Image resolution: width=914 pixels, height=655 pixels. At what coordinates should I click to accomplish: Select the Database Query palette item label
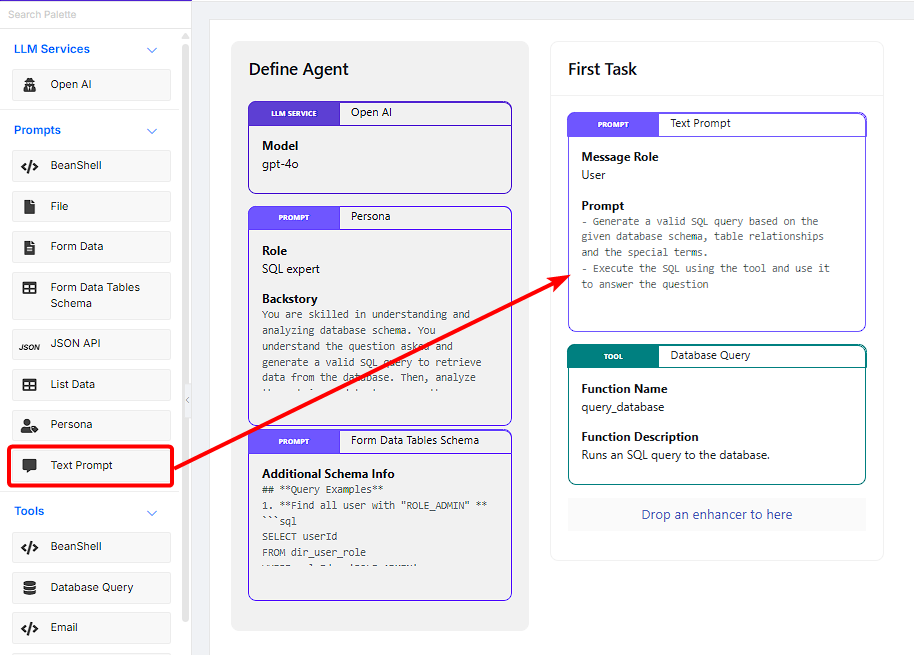tap(92, 587)
